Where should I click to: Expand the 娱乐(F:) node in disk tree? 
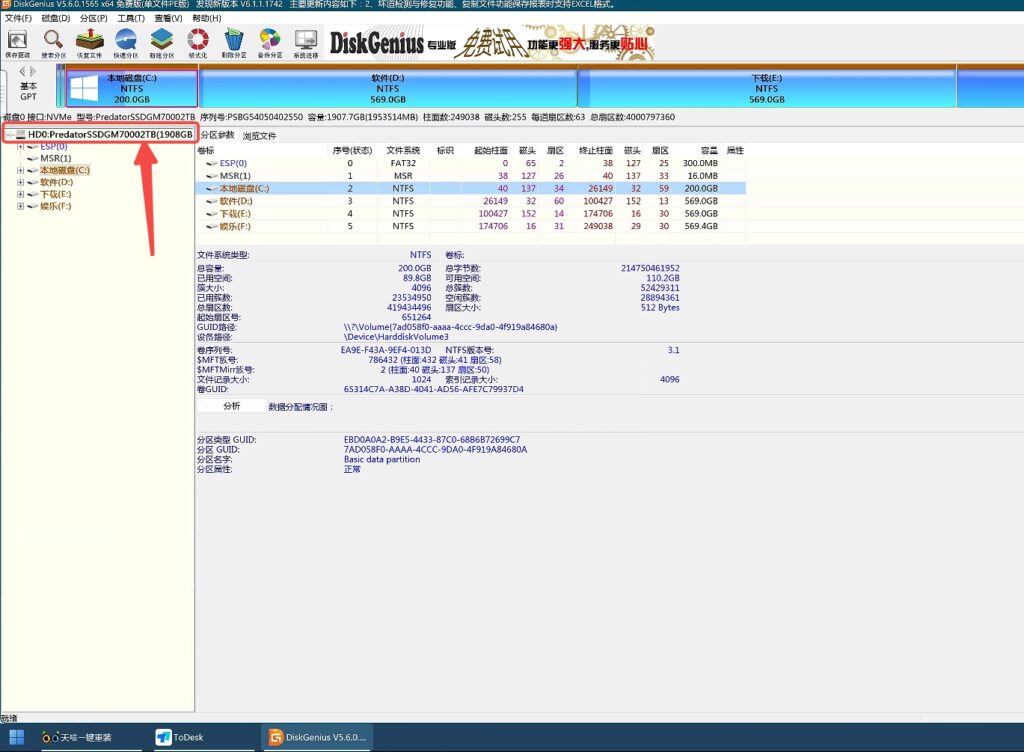pyautogui.click(x=20, y=207)
